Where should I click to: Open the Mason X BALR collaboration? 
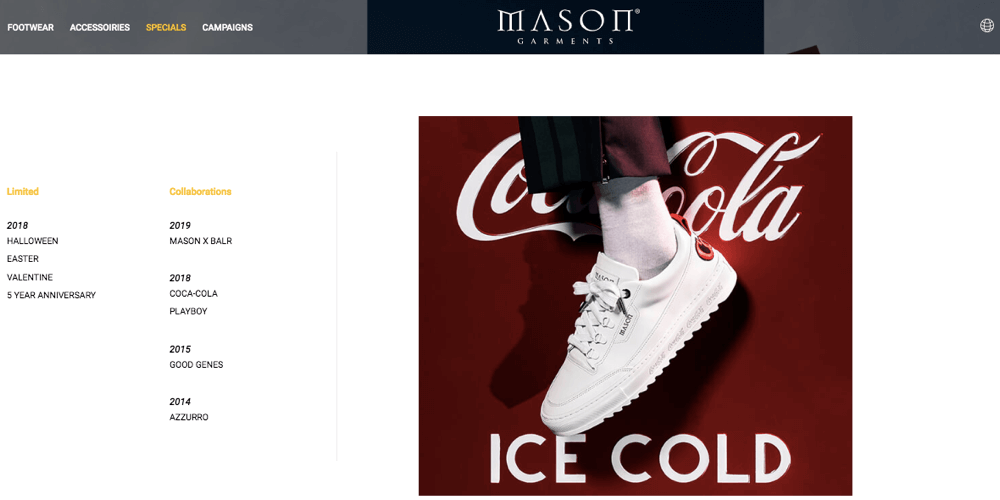pyautogui.click(x=200, y=241)
